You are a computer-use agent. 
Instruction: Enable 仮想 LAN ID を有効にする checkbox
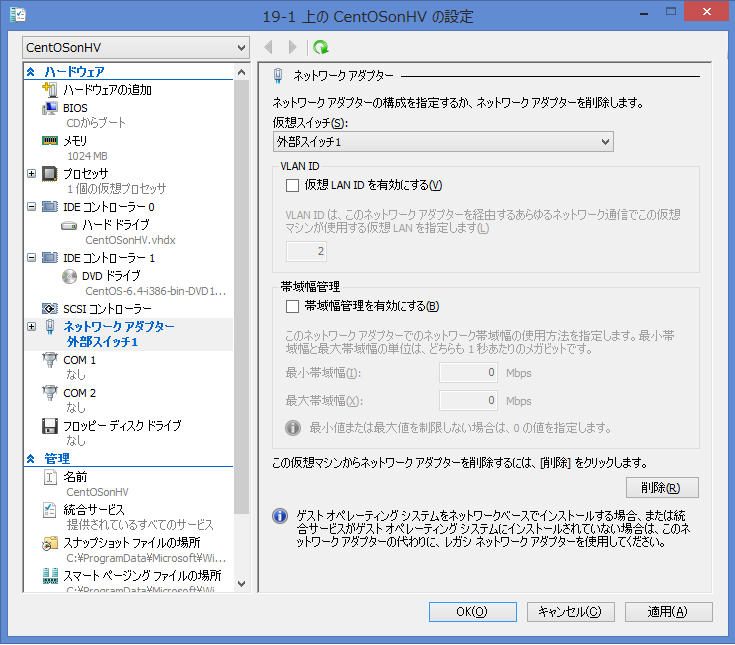pos(292,185)
